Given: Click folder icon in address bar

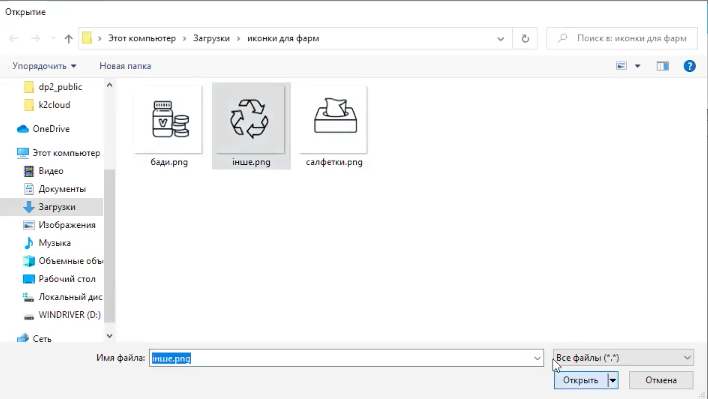Looking at the screenshot, I should pyautogui.click(x=87, y=38).
